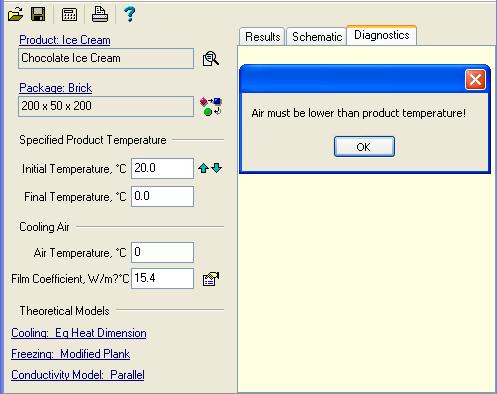Click the calculator toolbar icon
497x394 pixels.
point(69,15)
